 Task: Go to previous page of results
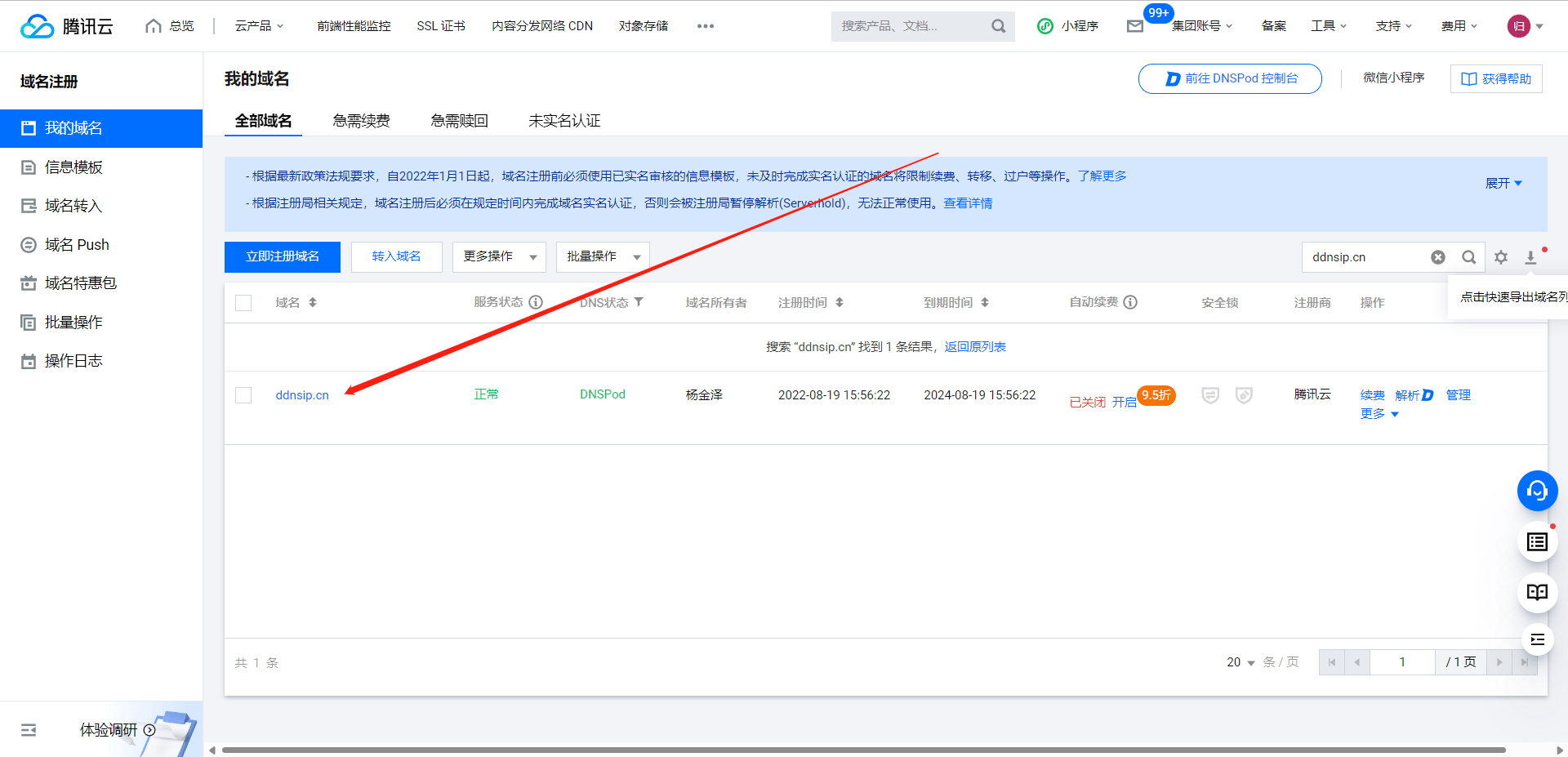pyautogui.click(x=1357, y=662)
